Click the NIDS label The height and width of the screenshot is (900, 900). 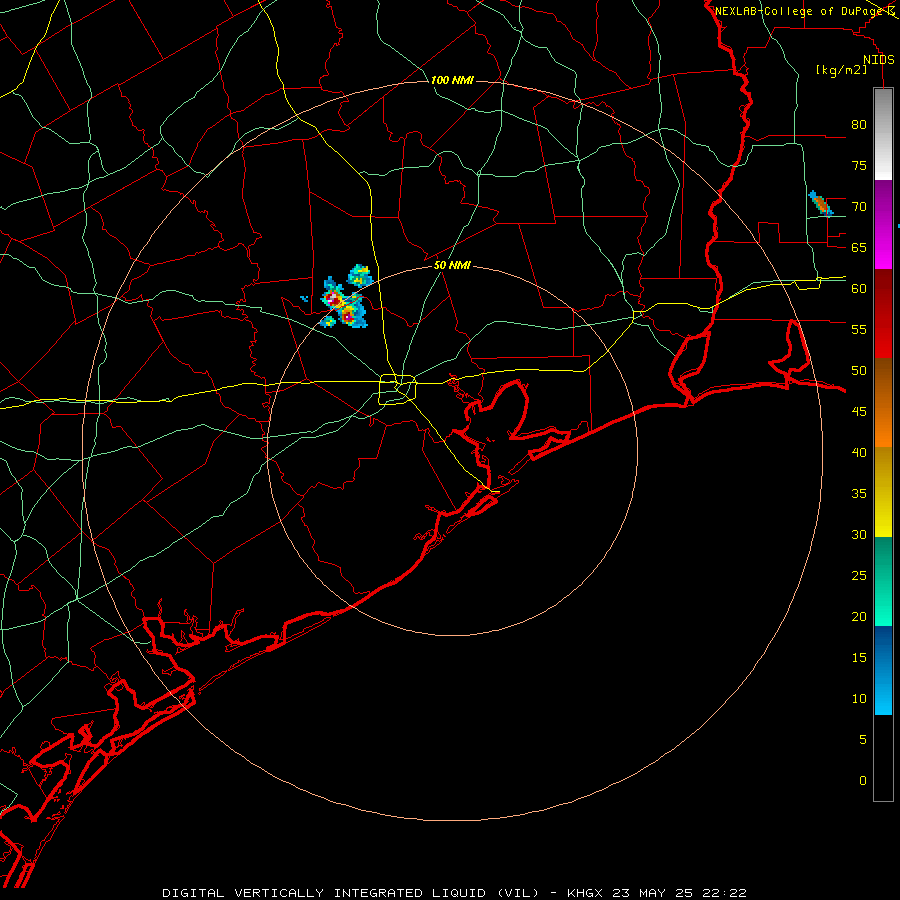coord(879,60)
